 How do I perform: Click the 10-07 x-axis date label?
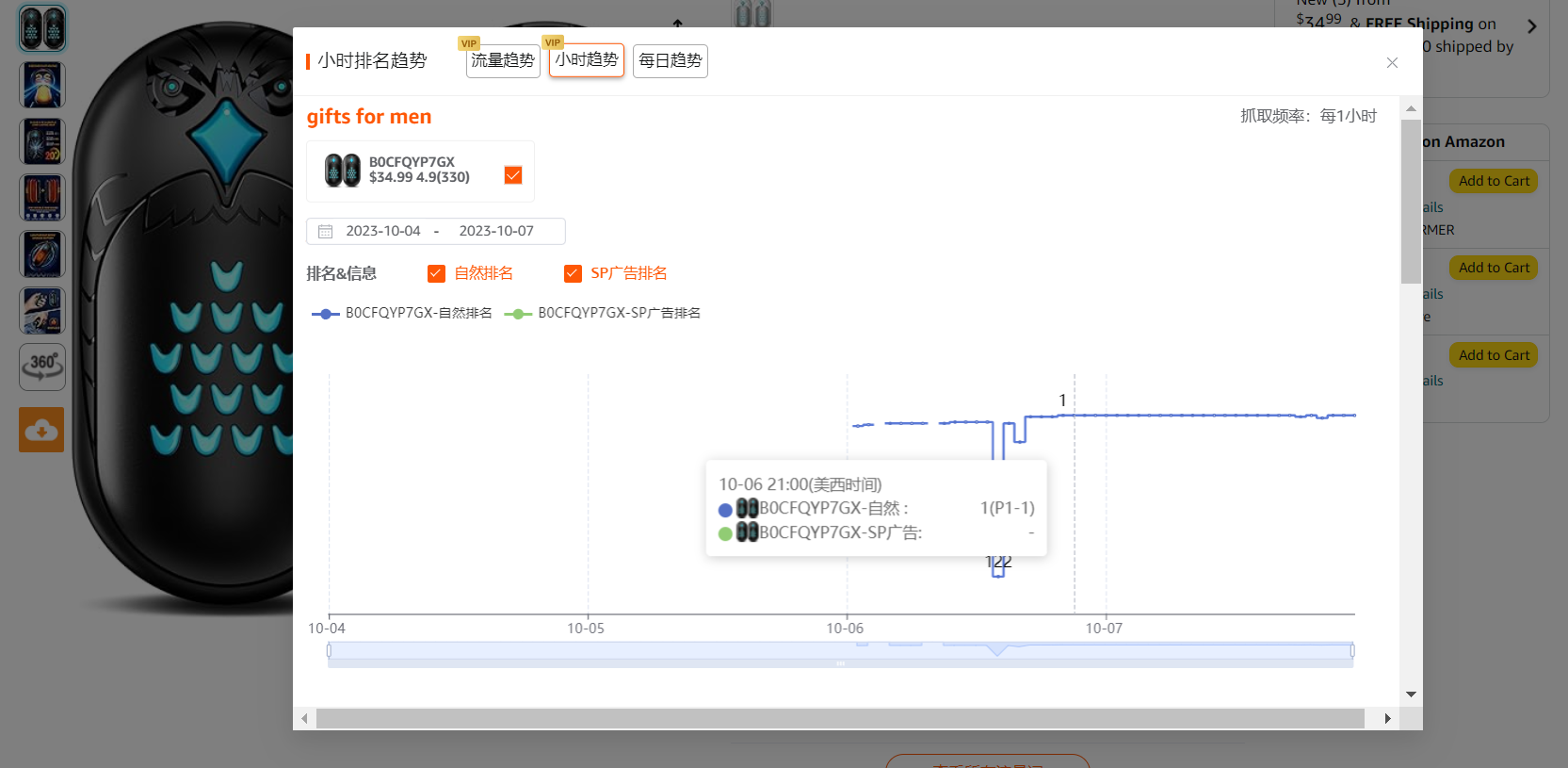click(1104, 629)
